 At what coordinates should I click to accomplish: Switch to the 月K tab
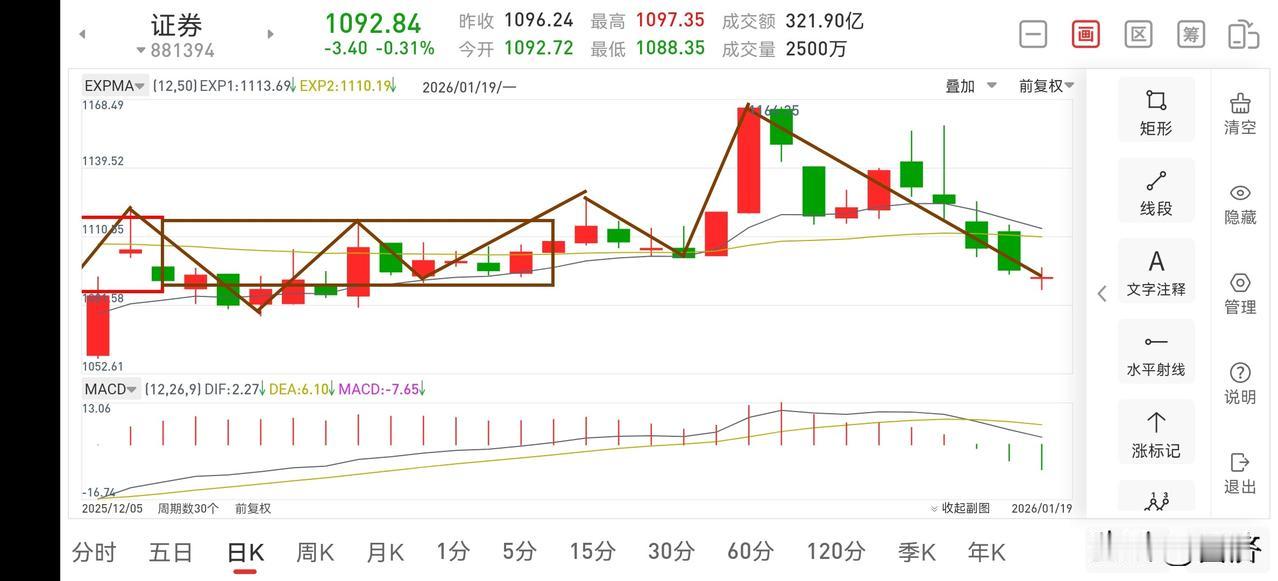[x=385, y=552]
